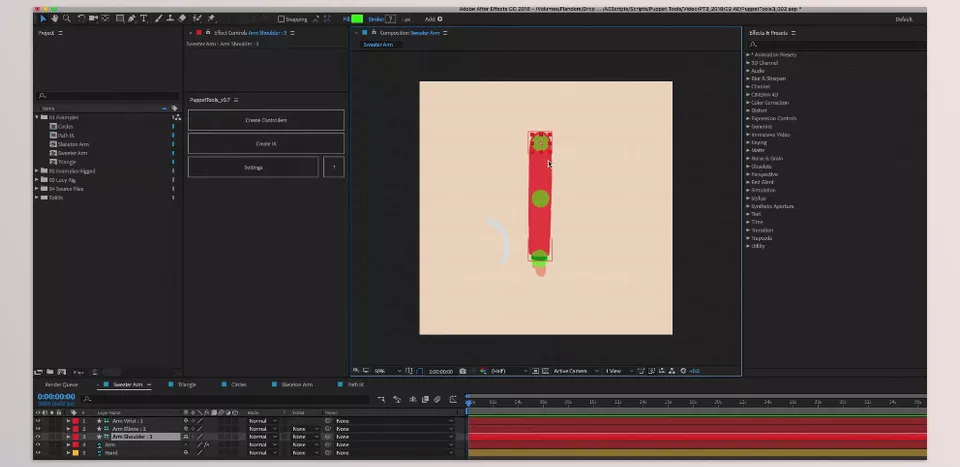Select the Zoom magnifier tool
This screenshot has height=467, width=960.
(x=67, y=19)
